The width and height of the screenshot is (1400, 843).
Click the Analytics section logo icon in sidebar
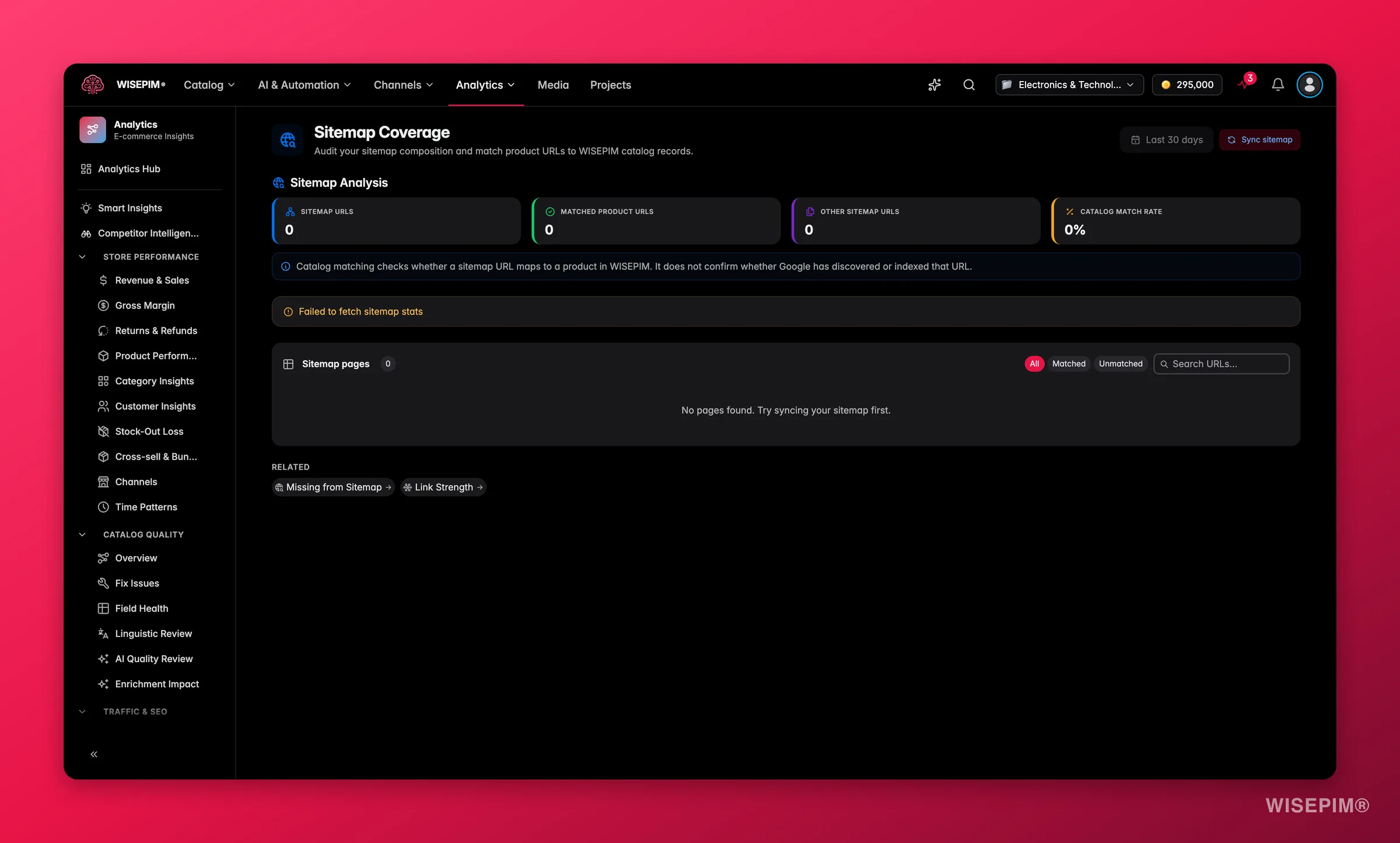[x=93, y=130]
